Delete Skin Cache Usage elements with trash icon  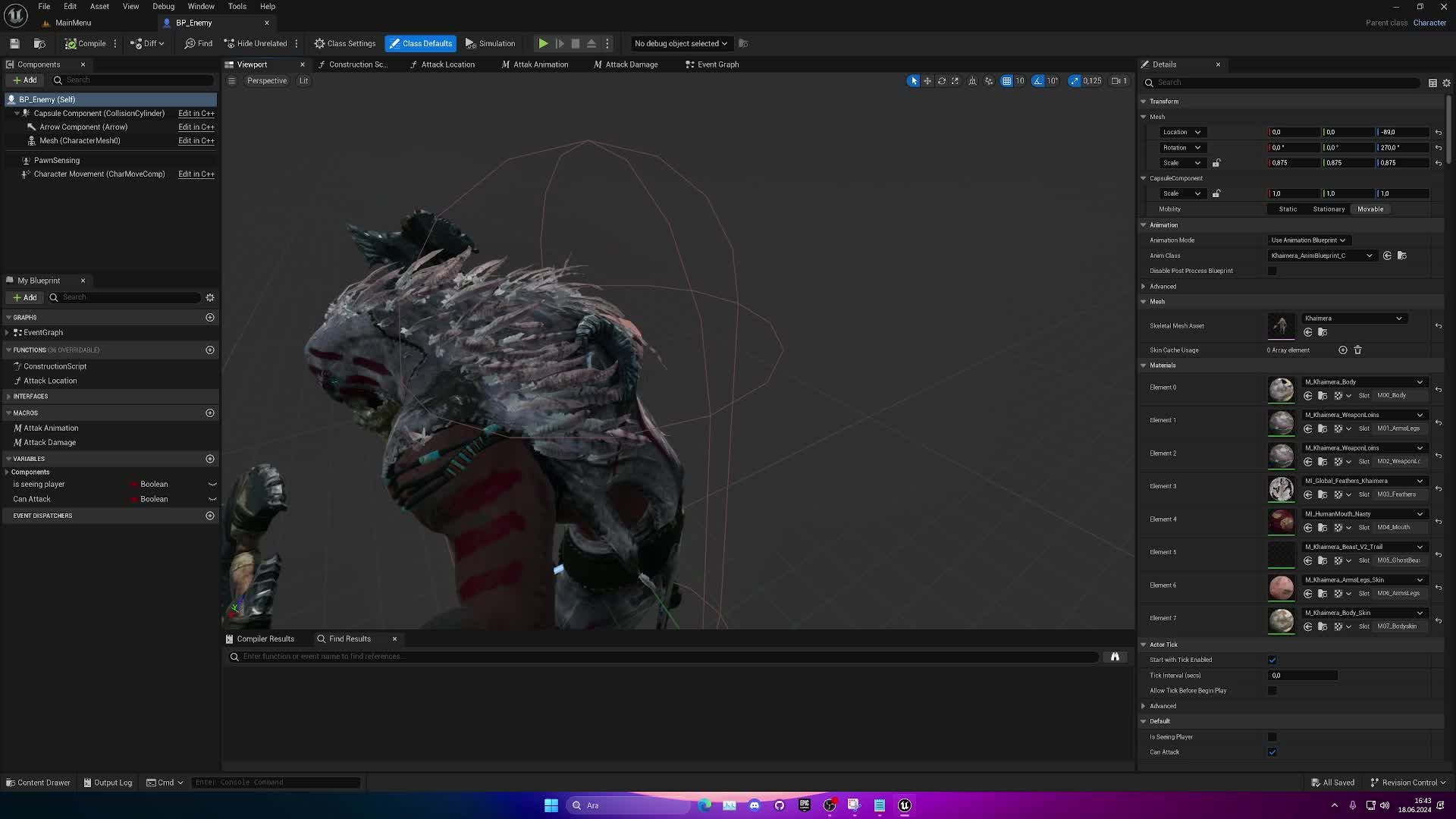[x=1357, y=350]
